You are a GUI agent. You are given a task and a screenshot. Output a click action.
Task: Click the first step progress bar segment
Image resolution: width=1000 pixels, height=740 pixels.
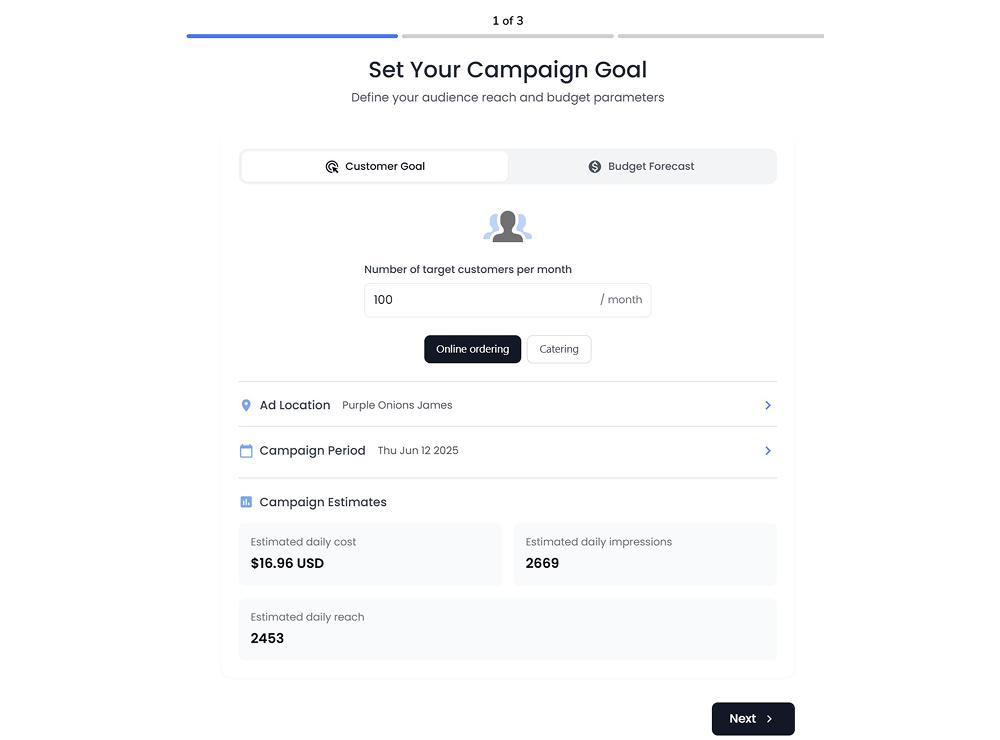pos(292,36)
